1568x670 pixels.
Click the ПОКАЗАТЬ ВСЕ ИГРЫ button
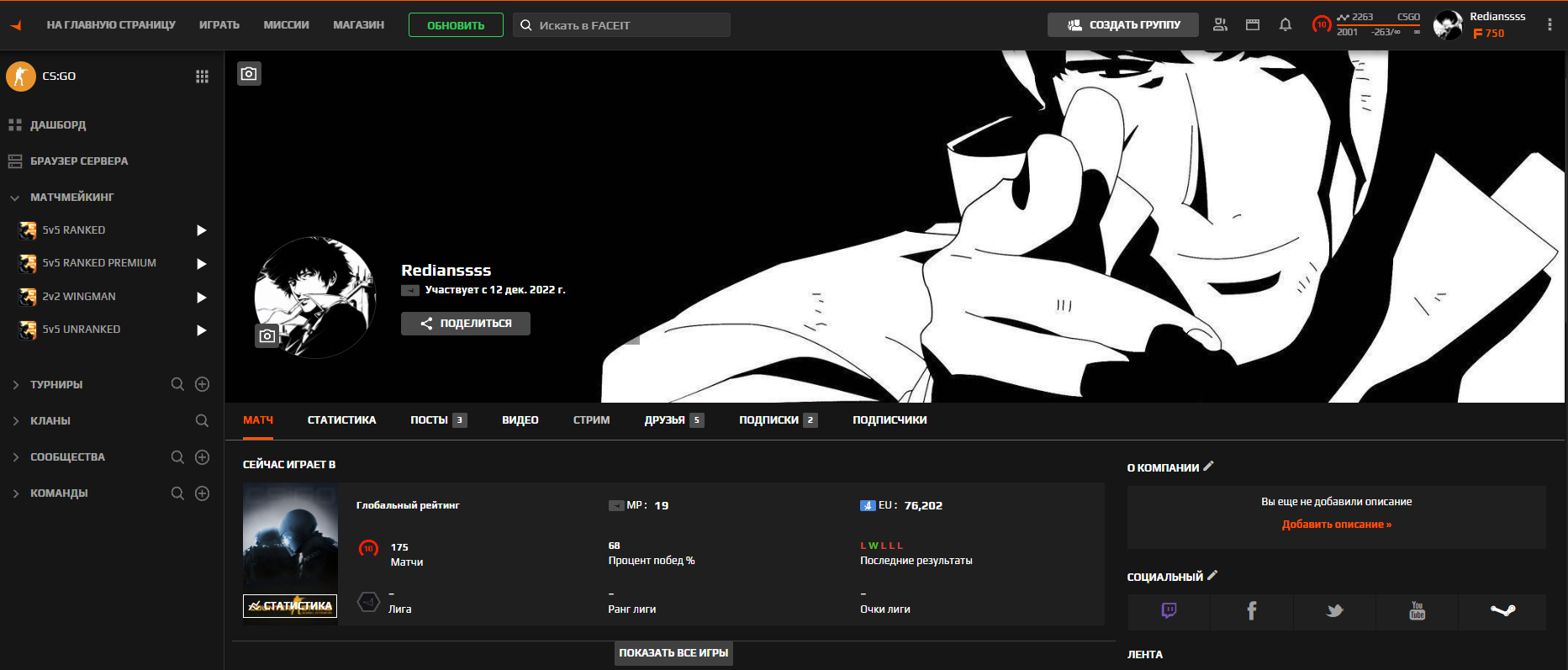(673, 653)
